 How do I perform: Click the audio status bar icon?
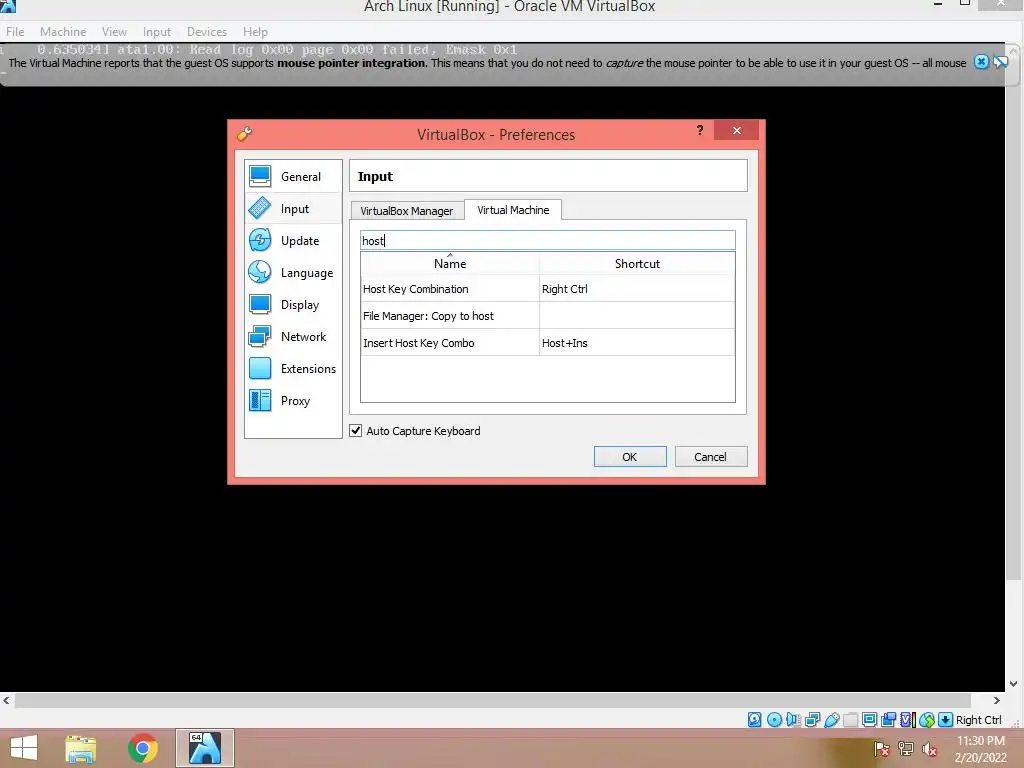point(793,720)
